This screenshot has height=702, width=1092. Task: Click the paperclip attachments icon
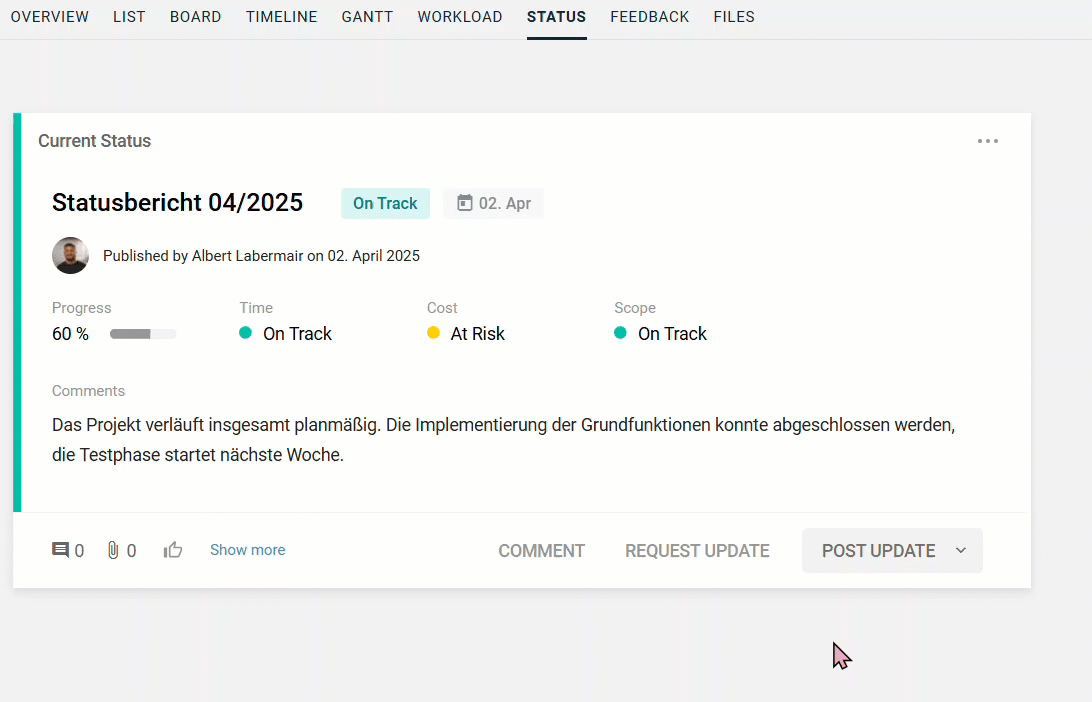click(113, 550)
